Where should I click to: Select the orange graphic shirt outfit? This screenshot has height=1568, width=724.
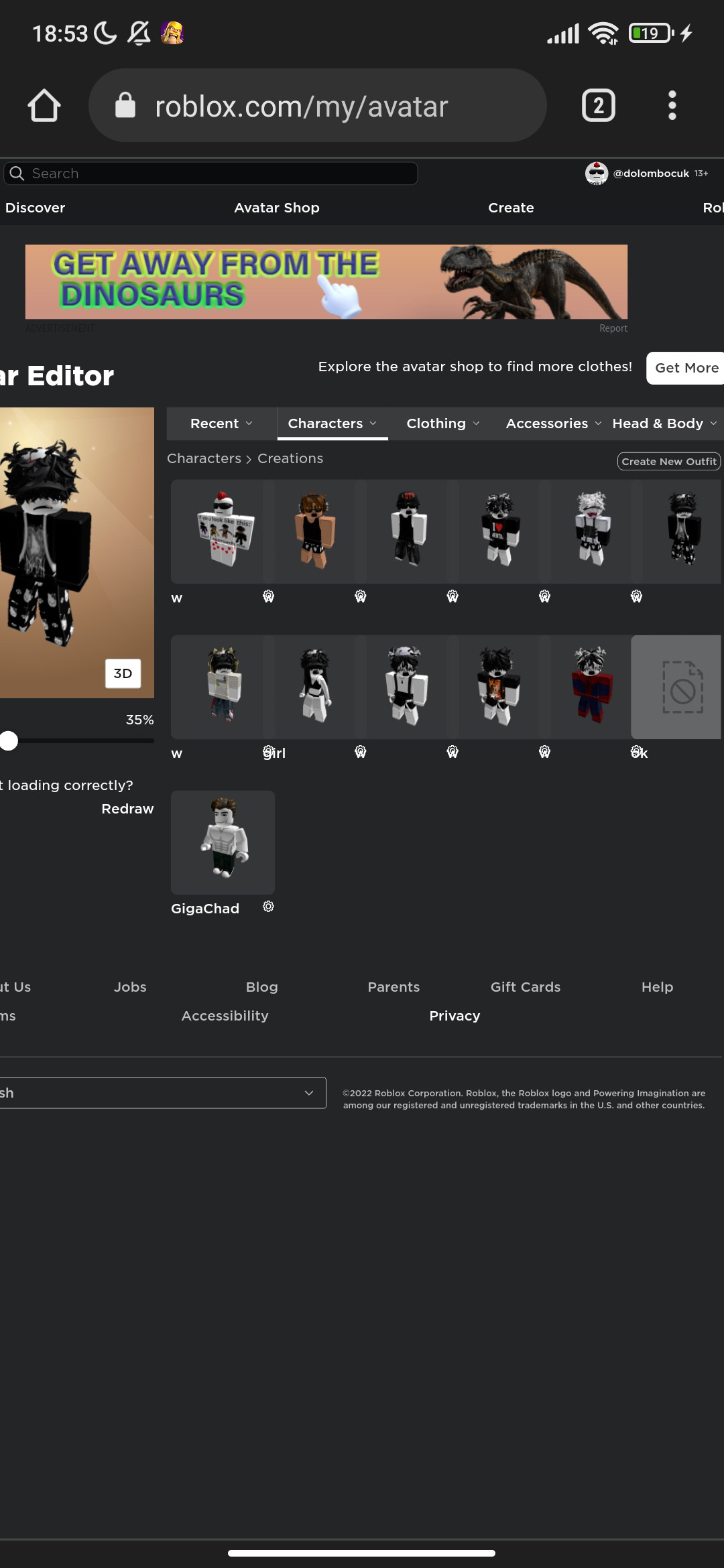[x=499, y=687]
